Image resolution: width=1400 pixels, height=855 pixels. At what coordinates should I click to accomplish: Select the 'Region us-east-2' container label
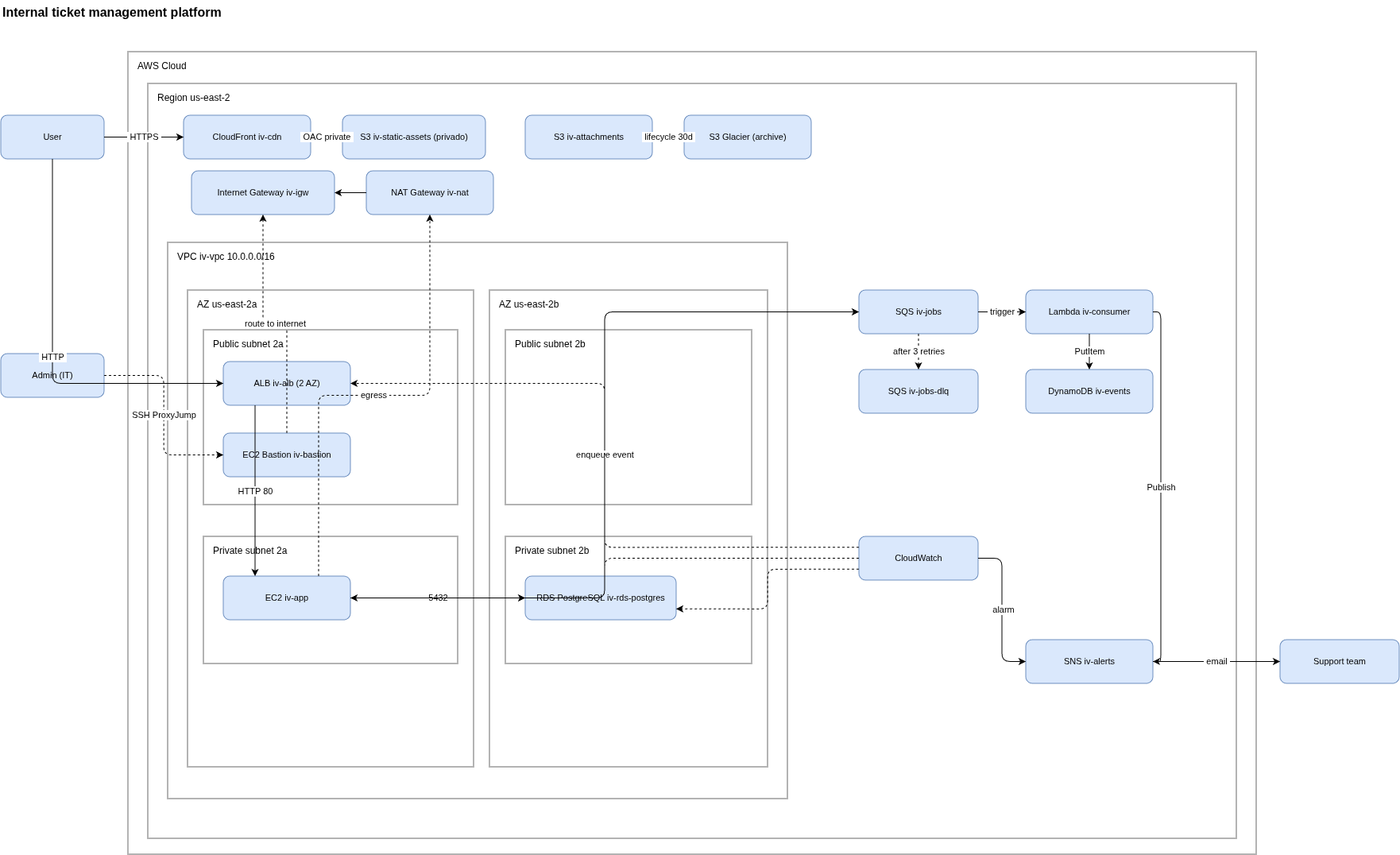(x=194, y=98)
